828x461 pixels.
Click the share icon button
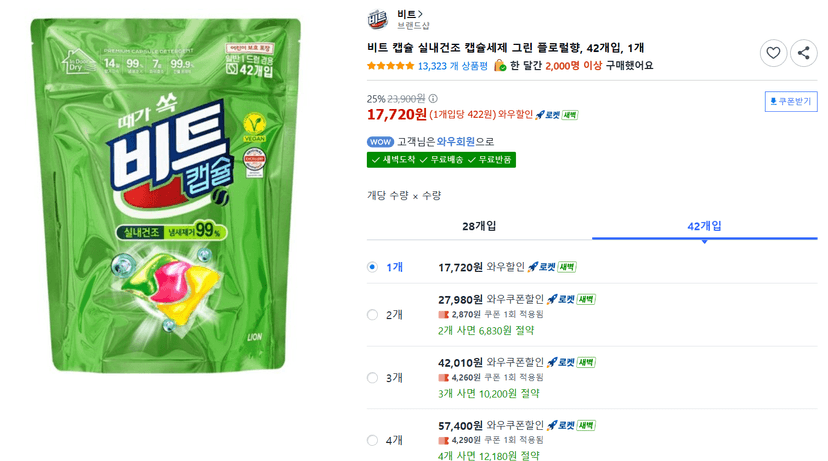[x=803, y=53]
